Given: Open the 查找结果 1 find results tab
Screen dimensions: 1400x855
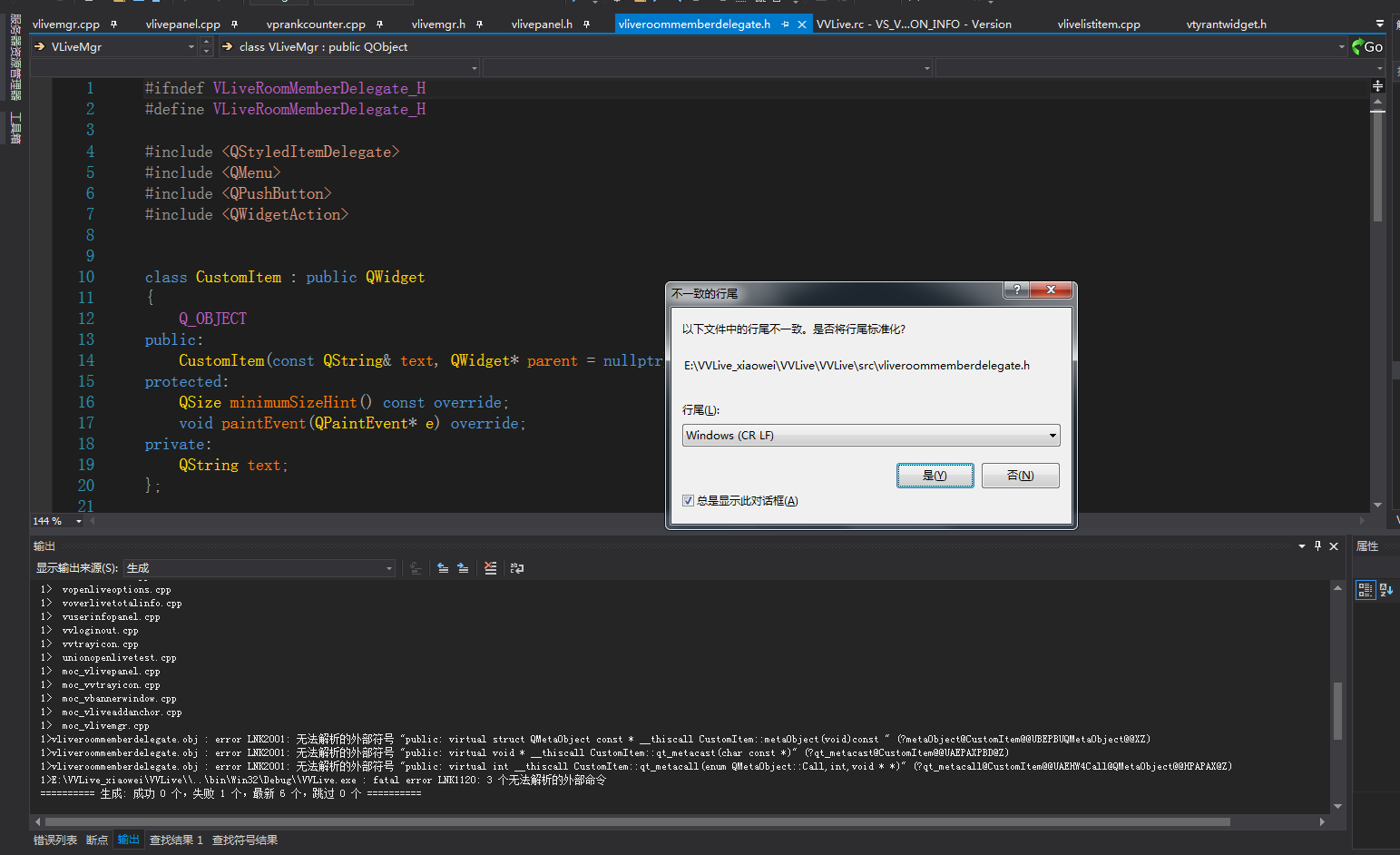Looking at the screenshot, I should click(176, 840).
